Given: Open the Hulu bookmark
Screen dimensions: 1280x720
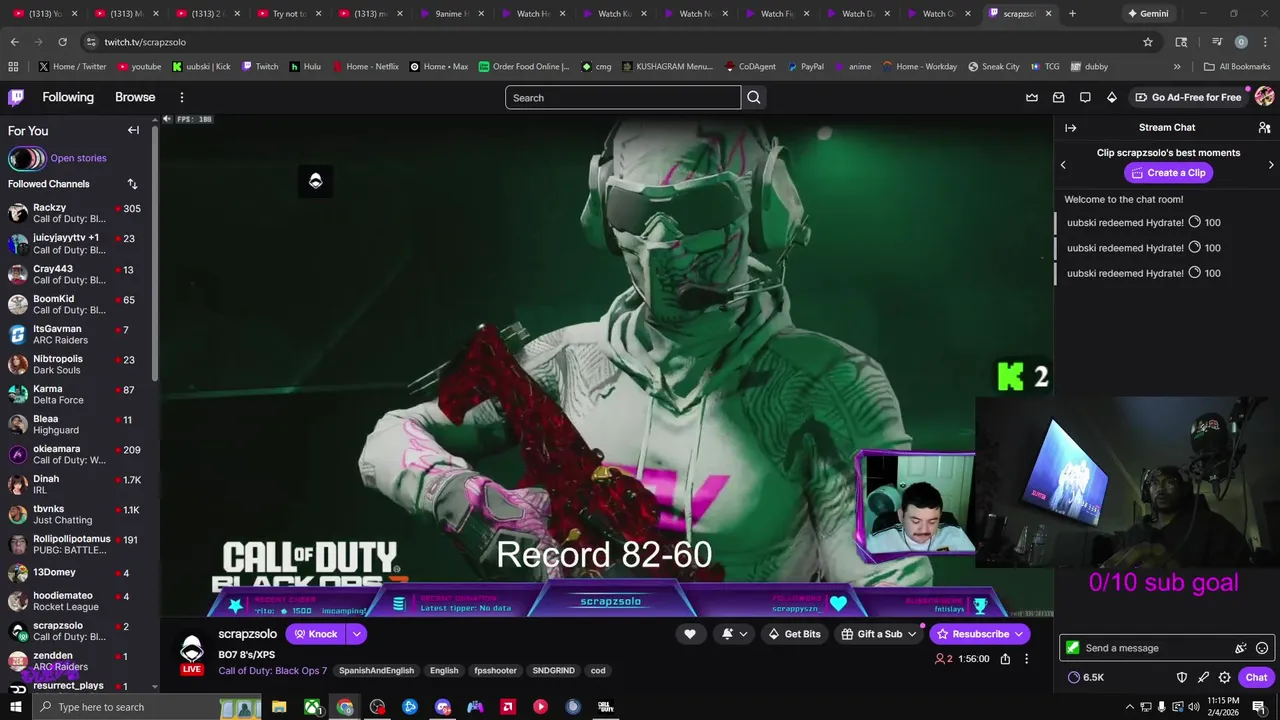Looking at the screenshot, I should (305, 67).
